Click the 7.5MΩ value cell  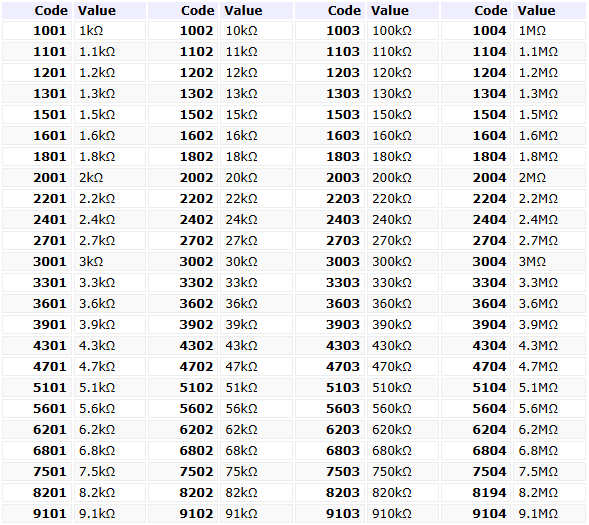(550, 472)
